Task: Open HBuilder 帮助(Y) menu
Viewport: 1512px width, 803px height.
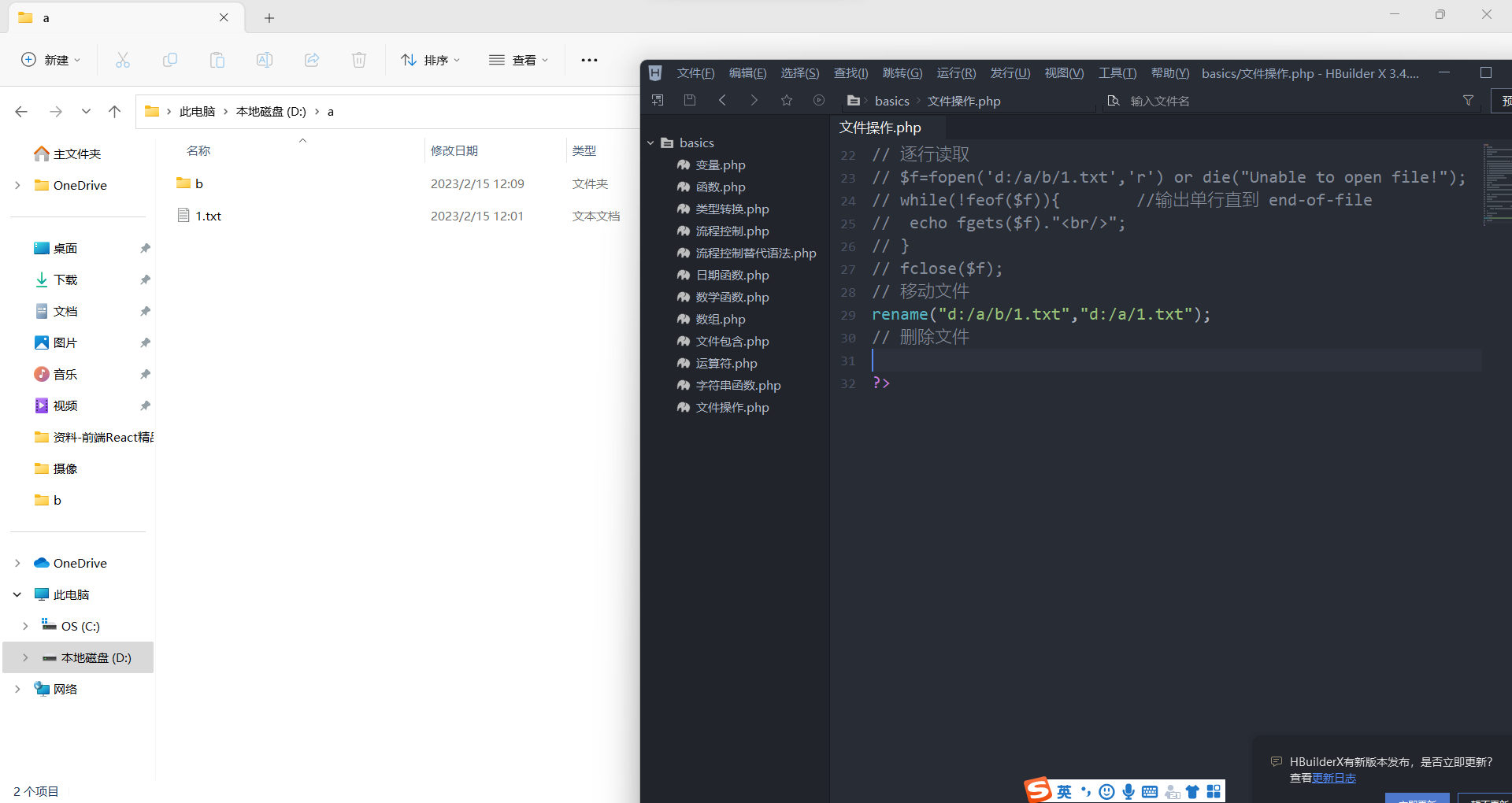Action: [x=1170, y=73]
